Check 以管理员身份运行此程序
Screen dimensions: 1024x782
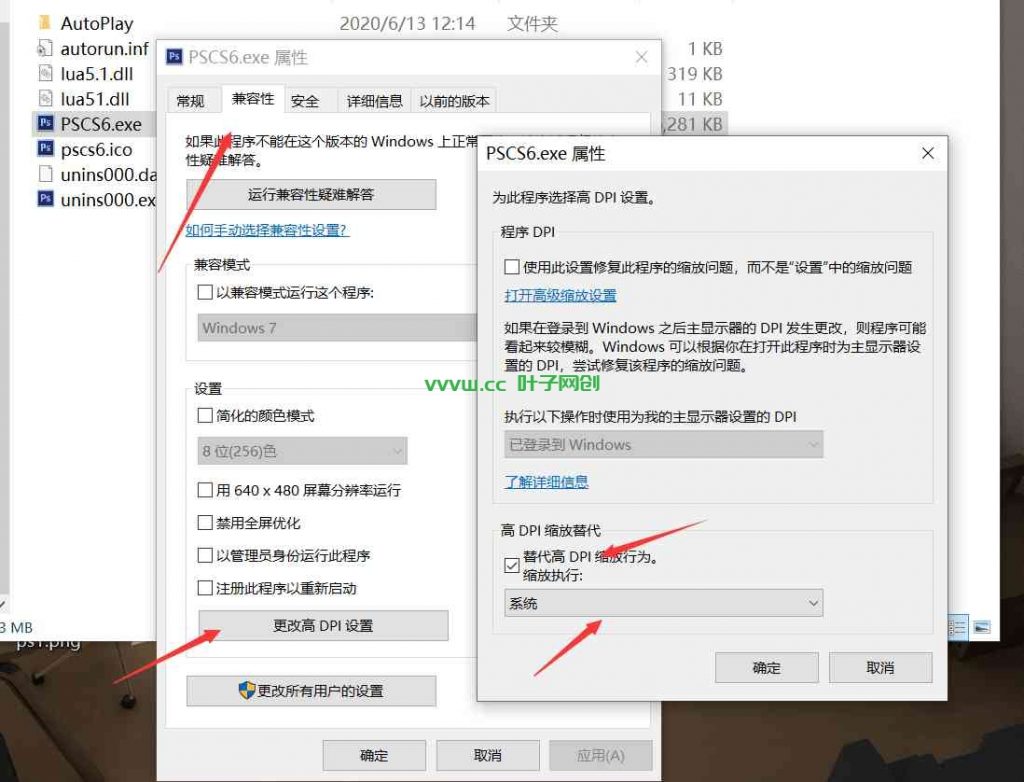205,555
